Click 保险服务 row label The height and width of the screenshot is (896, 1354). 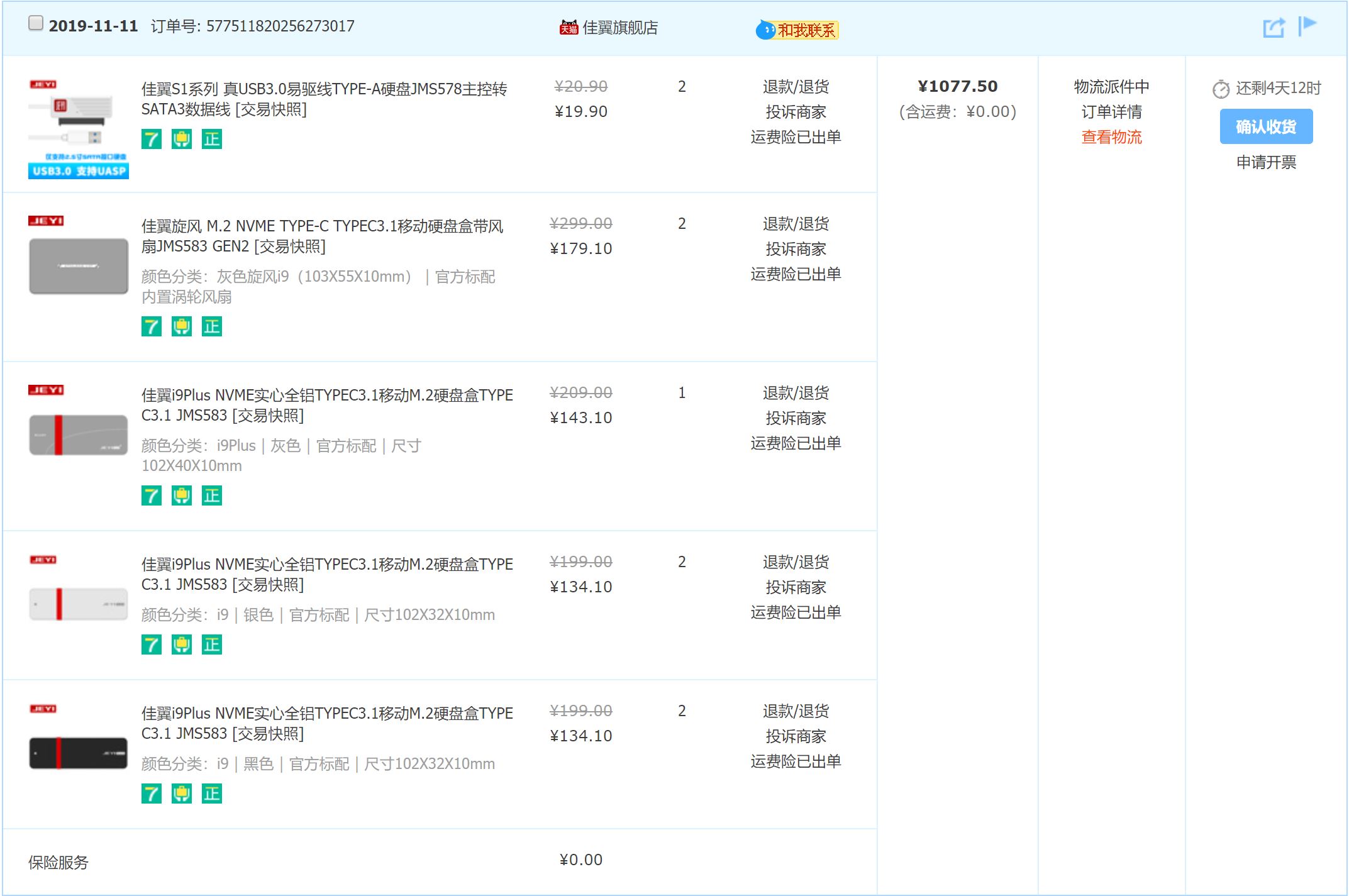pos(58,862)
